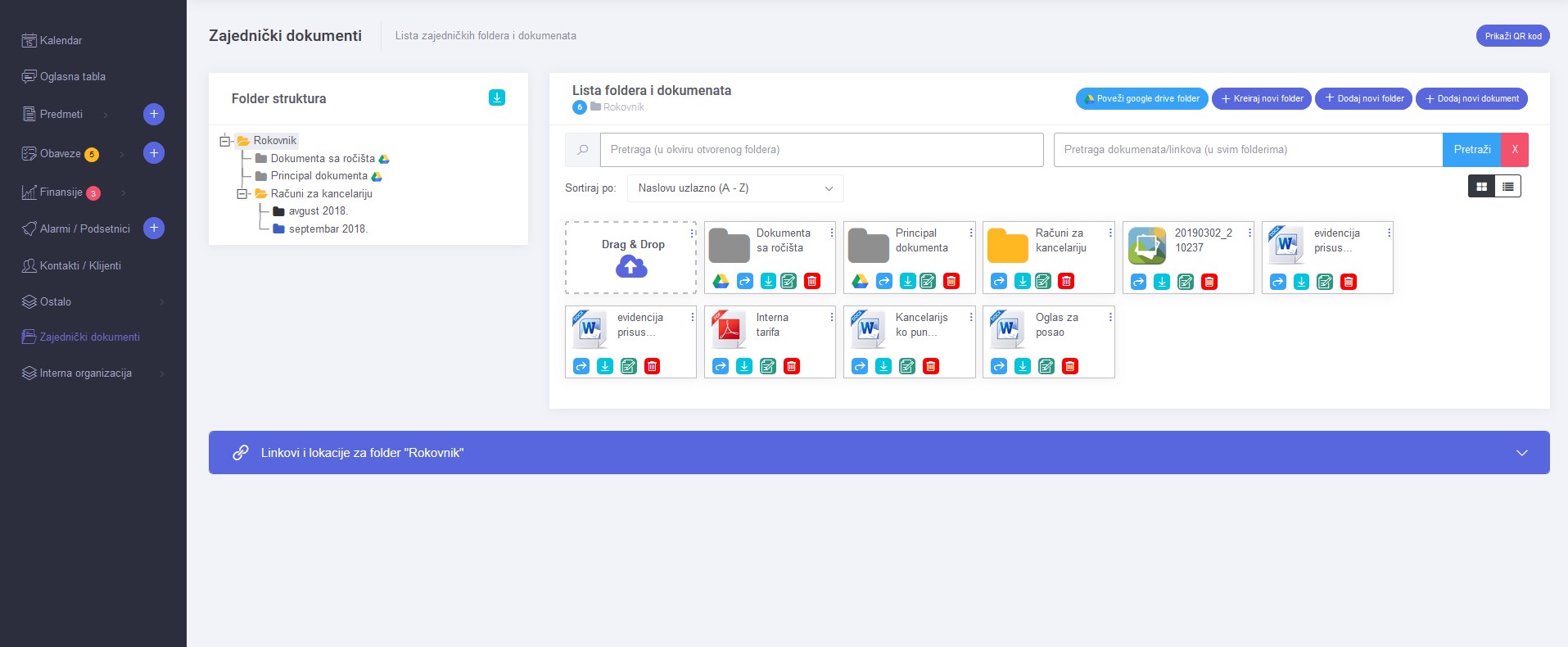Open Kalendar from the sidebar
Image resolution: width=1568 pixels, height=647 pixels.
(61, 40)
